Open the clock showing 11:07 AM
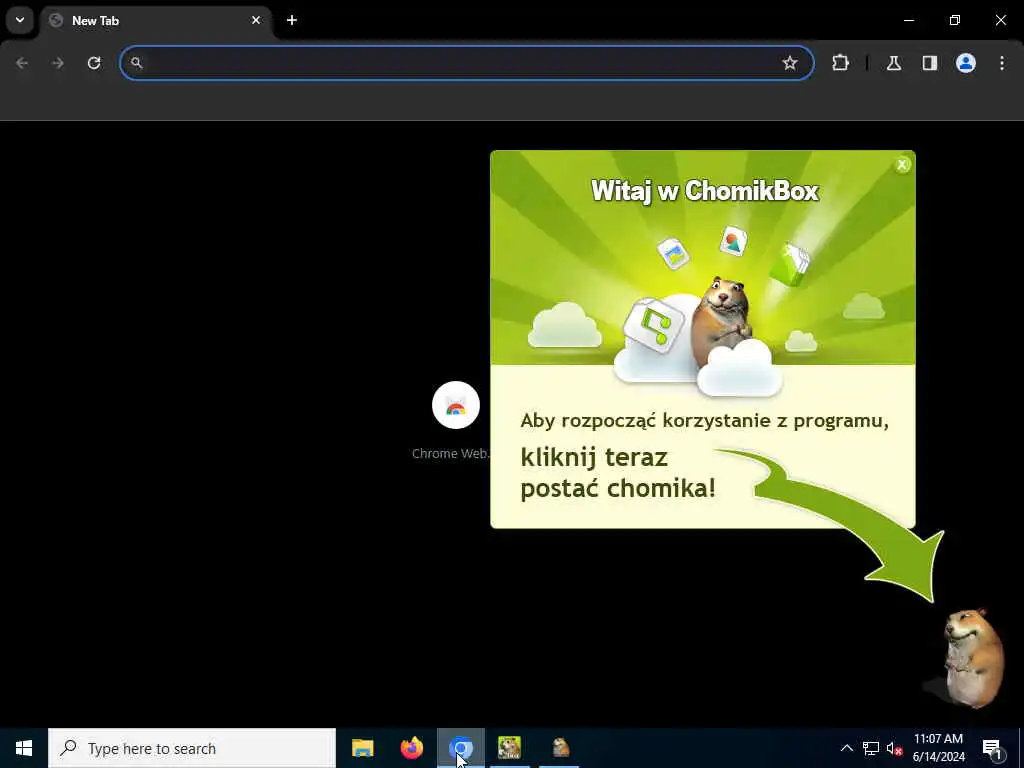Viewport: 1024px width, 768px height. coord(938,748)
